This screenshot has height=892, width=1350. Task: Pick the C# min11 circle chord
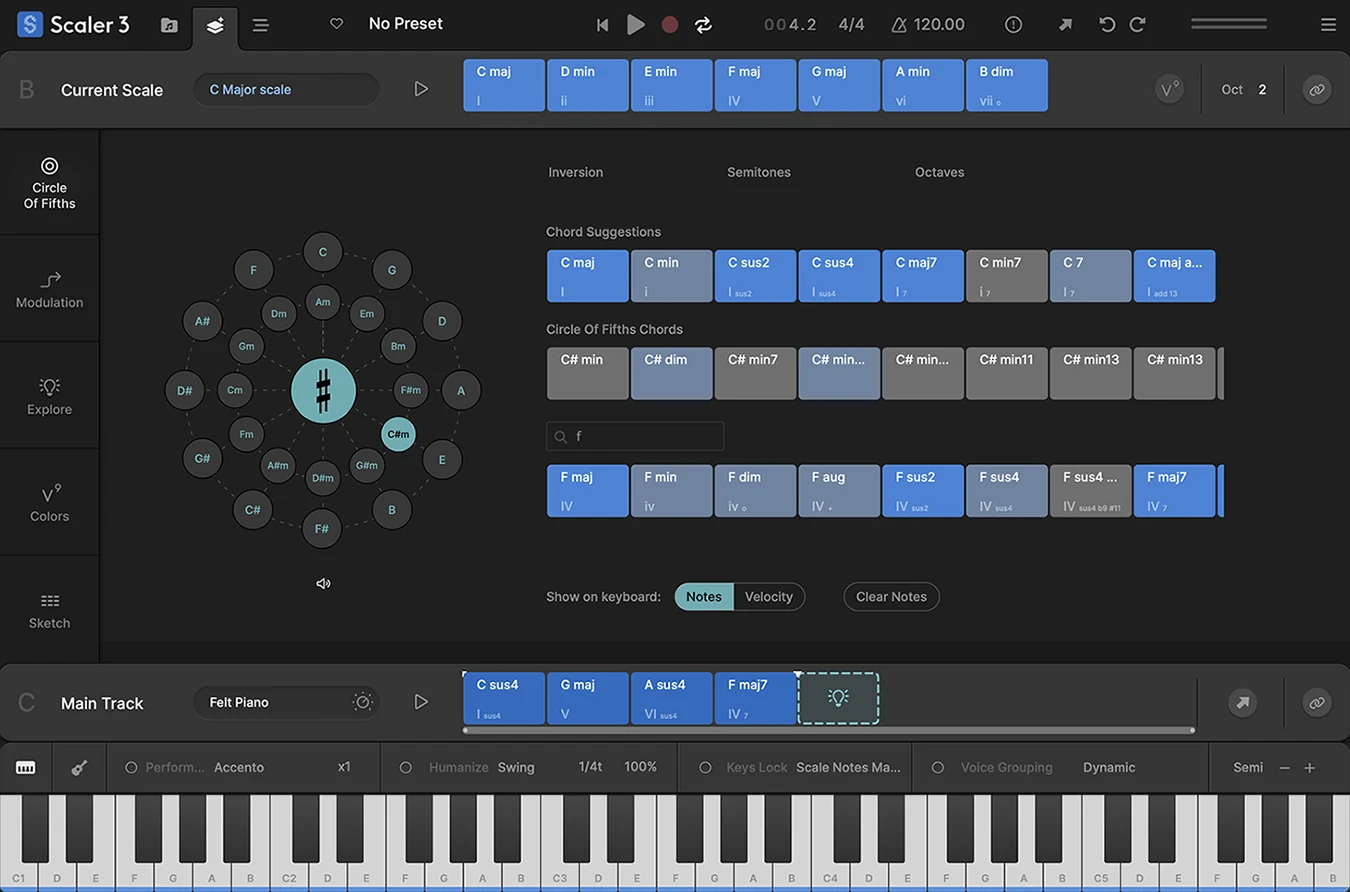tap(1007, 373)
